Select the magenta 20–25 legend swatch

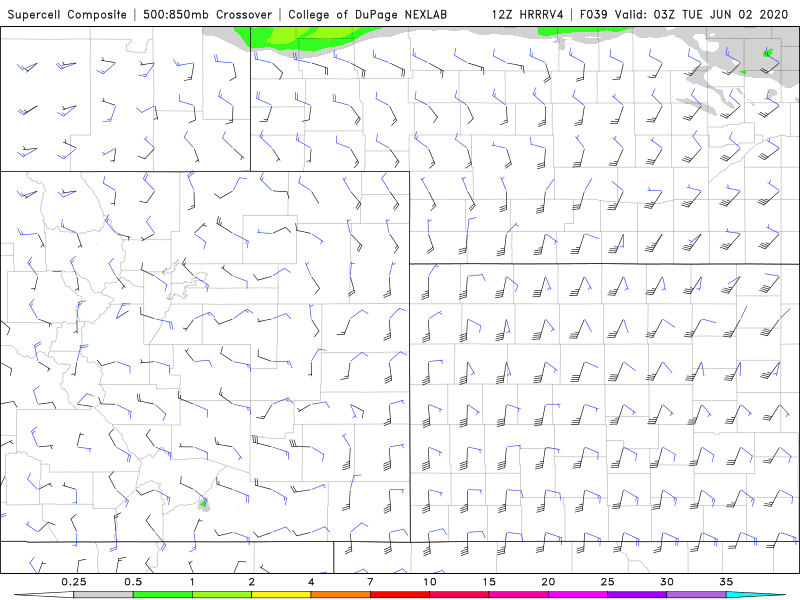[578, 595]
